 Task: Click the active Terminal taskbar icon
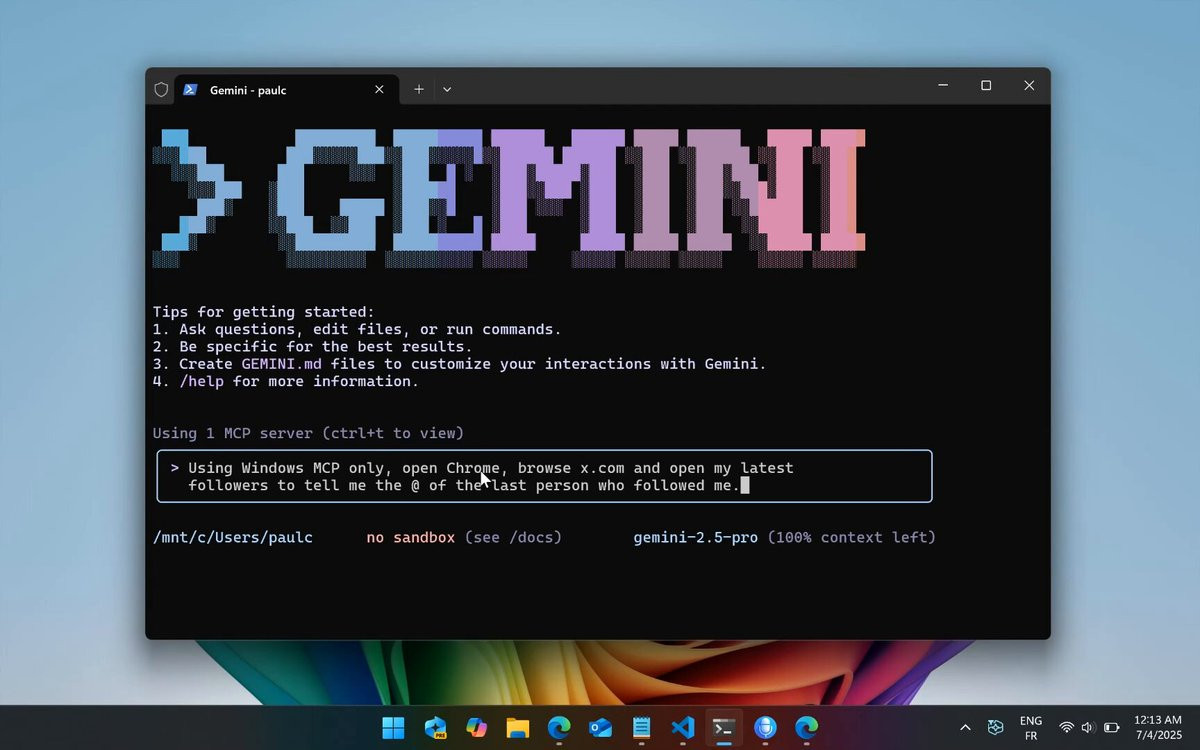724,728
